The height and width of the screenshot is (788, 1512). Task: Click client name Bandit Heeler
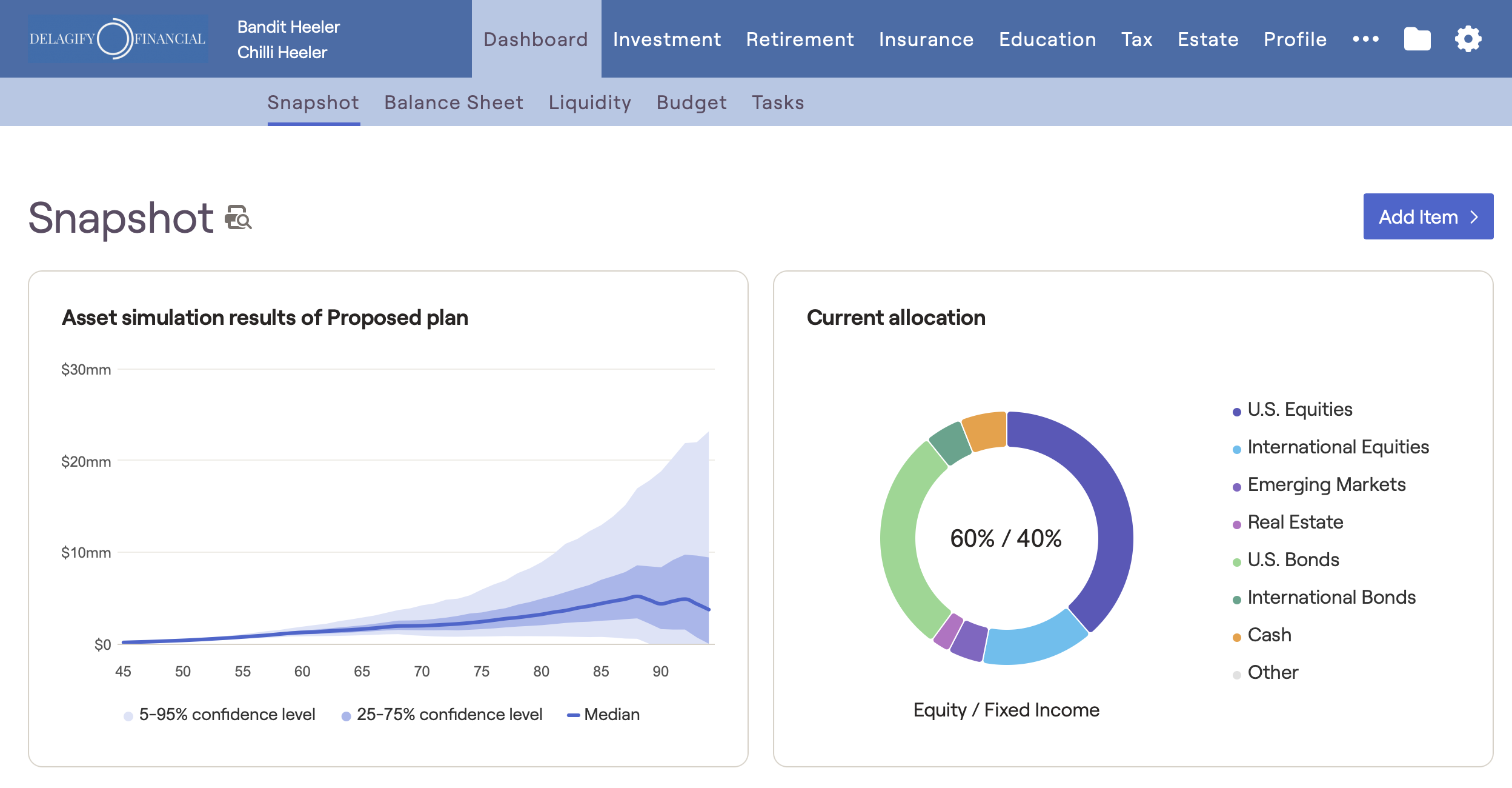tap(288, 27)
